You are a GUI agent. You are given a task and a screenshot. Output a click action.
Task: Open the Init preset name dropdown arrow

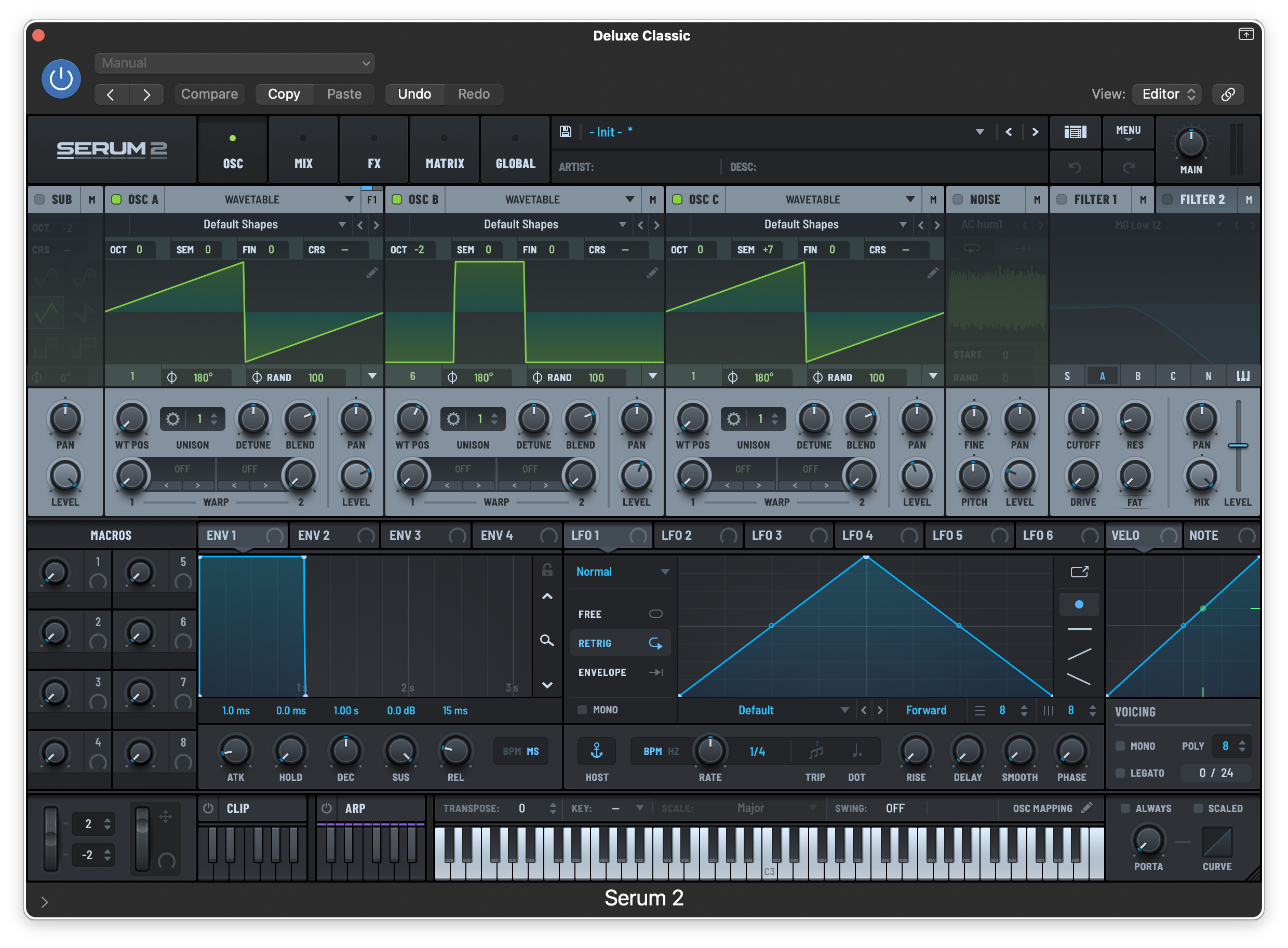pyautogui.click(x=980, y=132)
